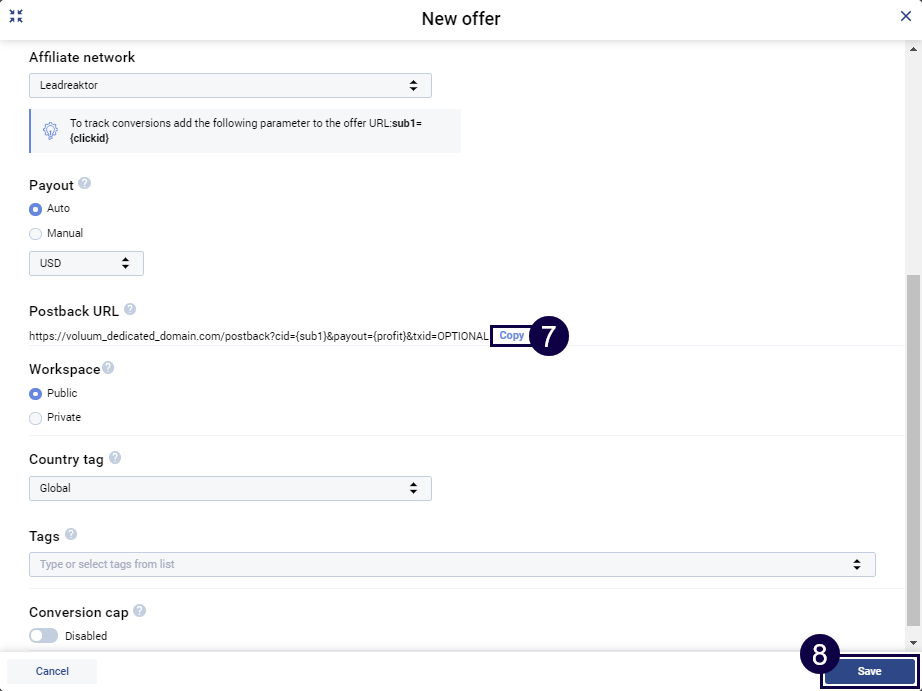Click the lightbulb tip icon

tap(50, 131)
